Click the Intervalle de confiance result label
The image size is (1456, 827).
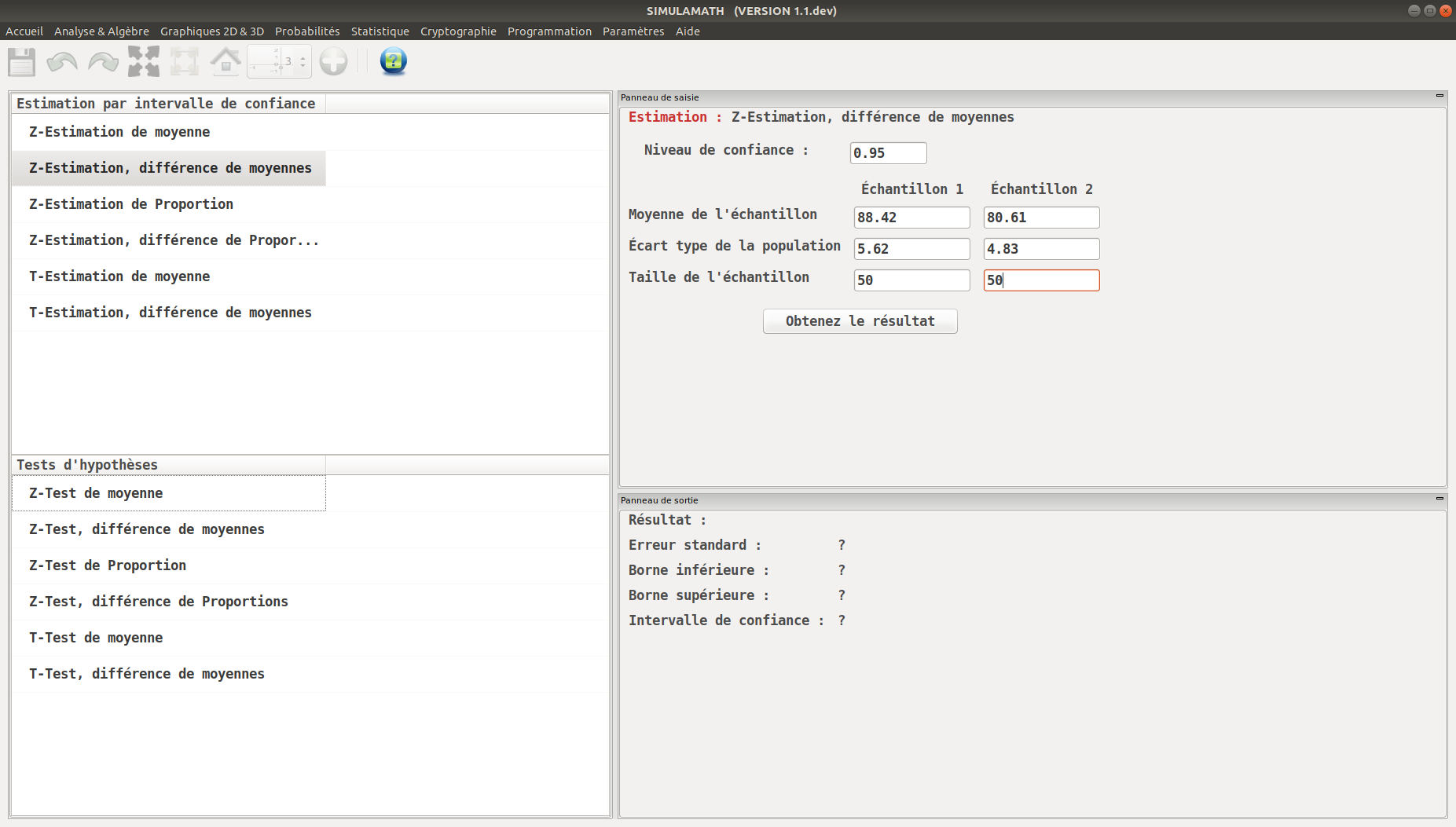[x=726, y=620]
